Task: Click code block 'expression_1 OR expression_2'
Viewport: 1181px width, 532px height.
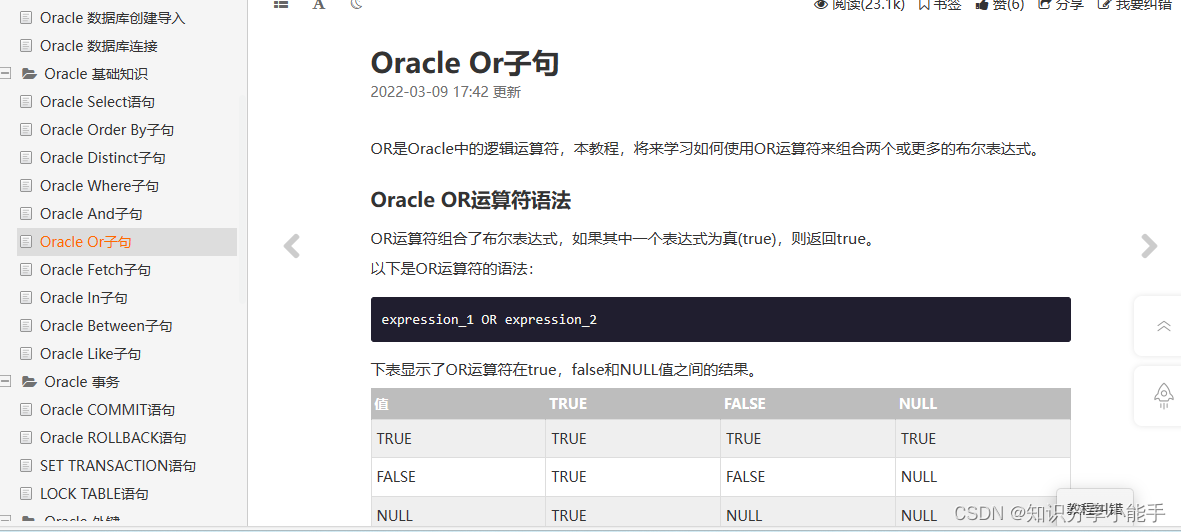Action: [721, 320]
